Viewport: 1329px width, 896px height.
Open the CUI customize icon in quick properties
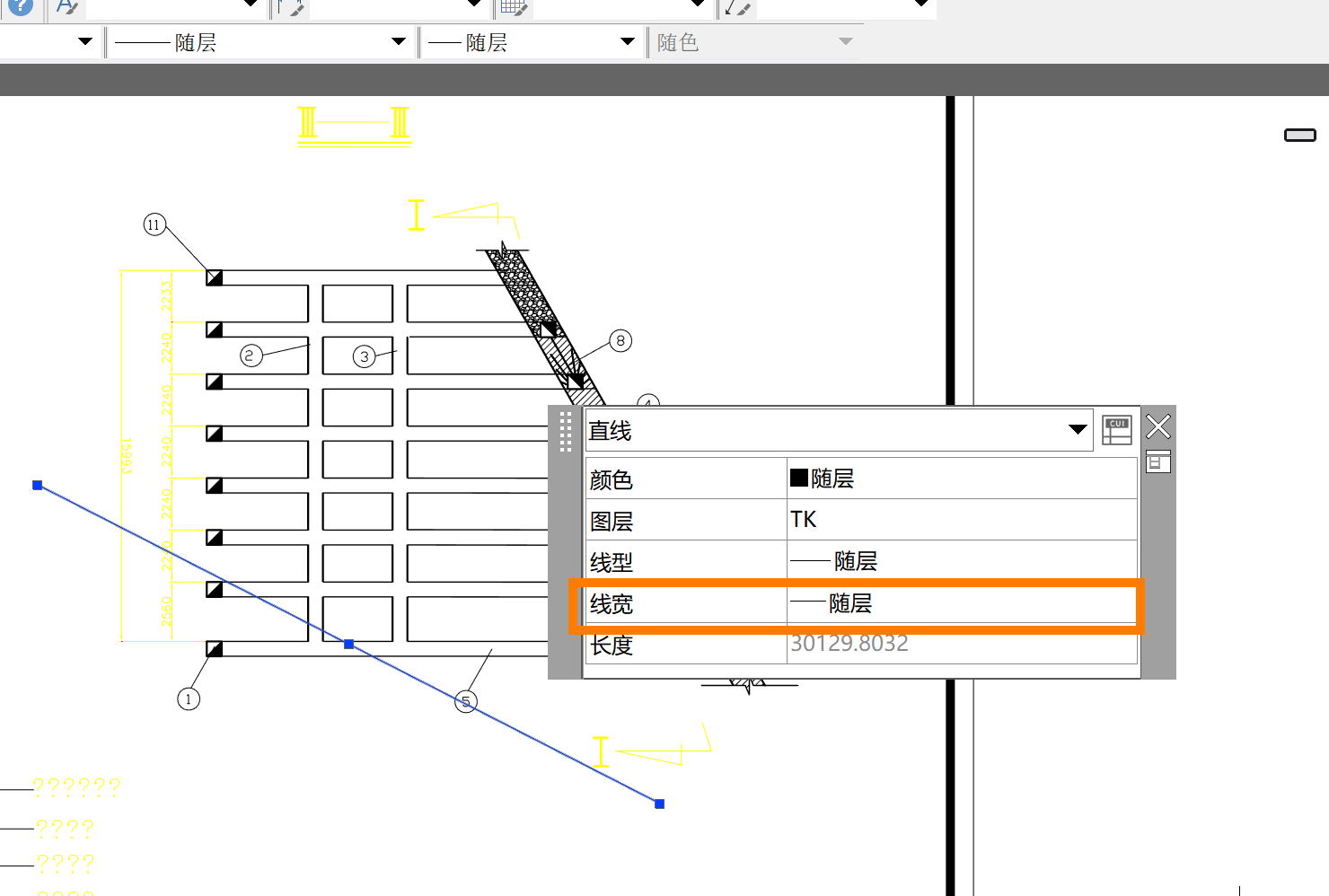point(1116,430)
